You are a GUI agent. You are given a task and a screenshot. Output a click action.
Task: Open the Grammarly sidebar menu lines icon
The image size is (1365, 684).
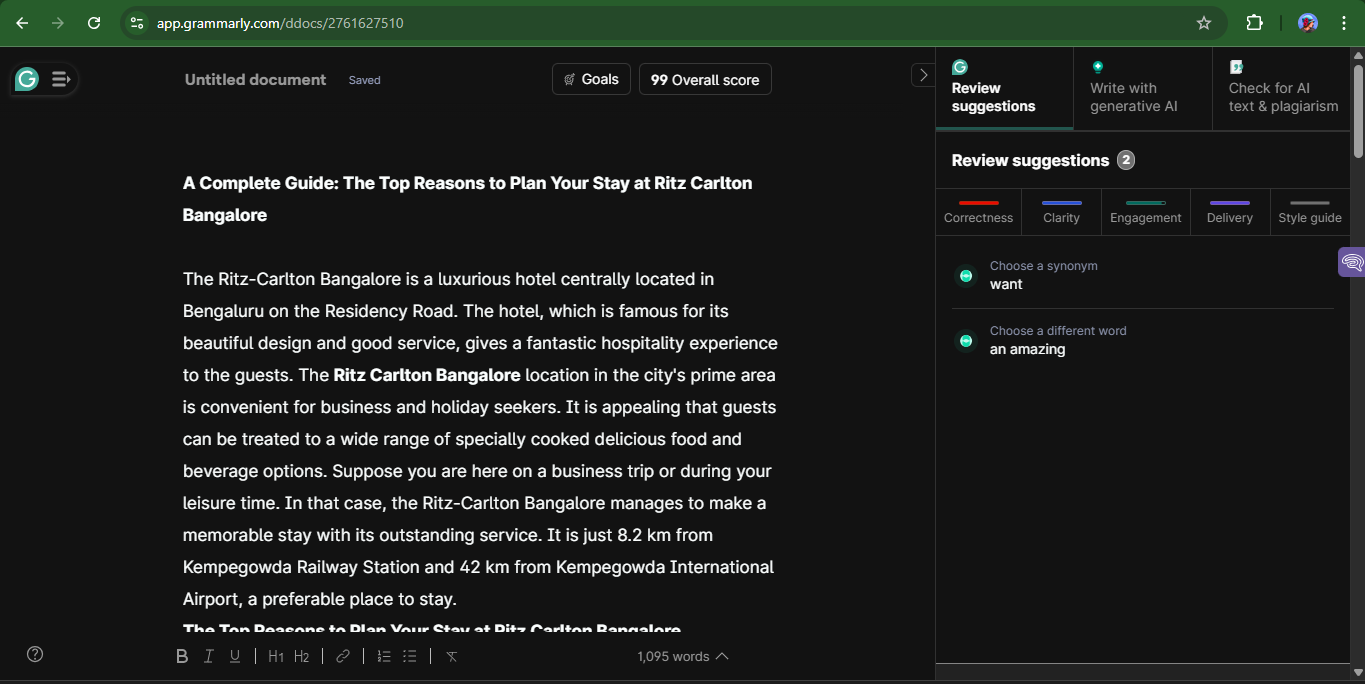60,79
